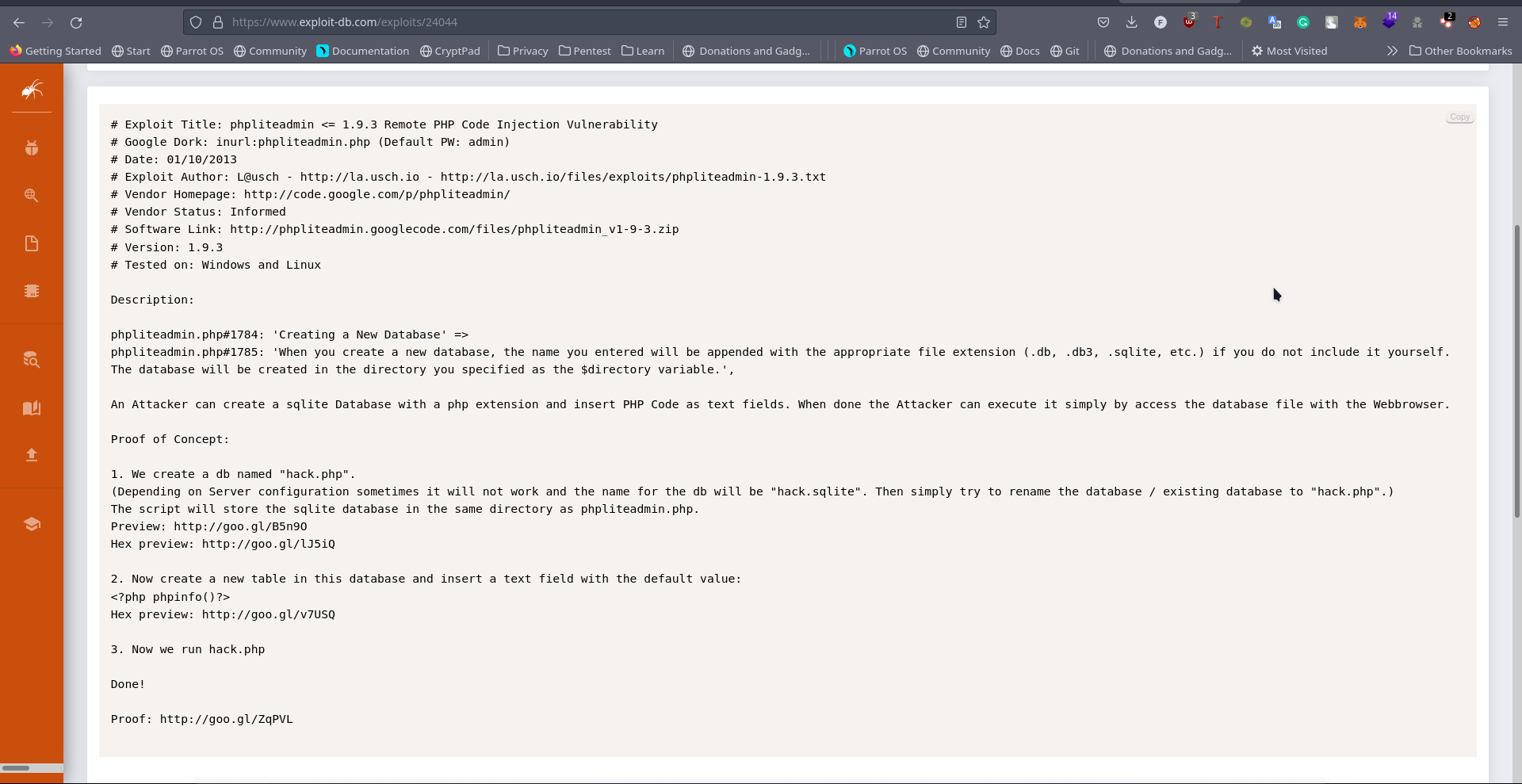Open the SearchSploit Manual book icon
This screenshot has width=1522, height=784.
point(32,407)
